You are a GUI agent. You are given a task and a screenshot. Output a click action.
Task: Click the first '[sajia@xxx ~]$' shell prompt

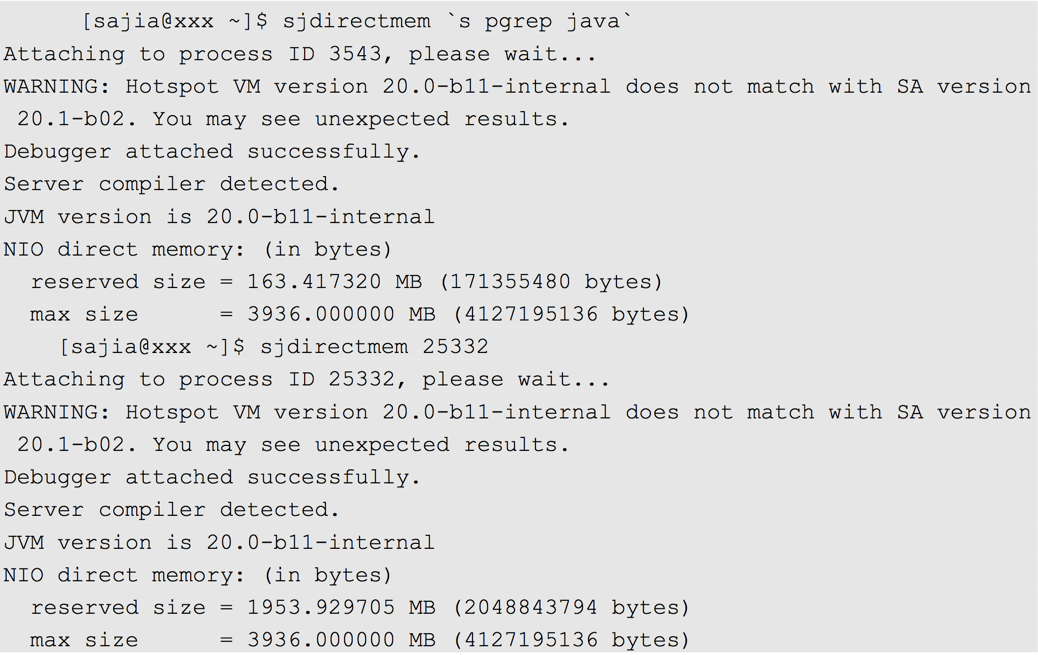[x=175, y=21]
